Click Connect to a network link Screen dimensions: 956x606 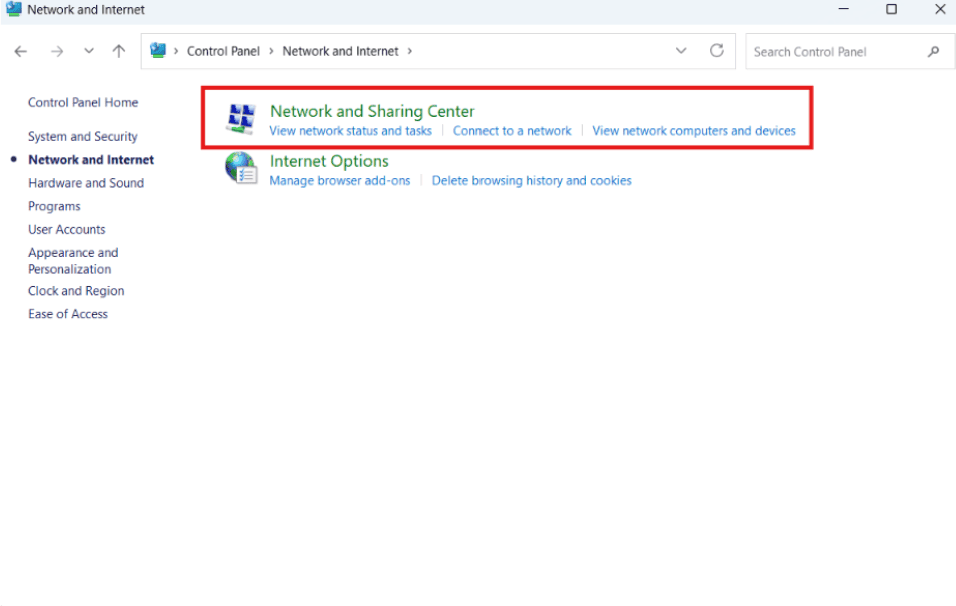[x=512, y=130]
